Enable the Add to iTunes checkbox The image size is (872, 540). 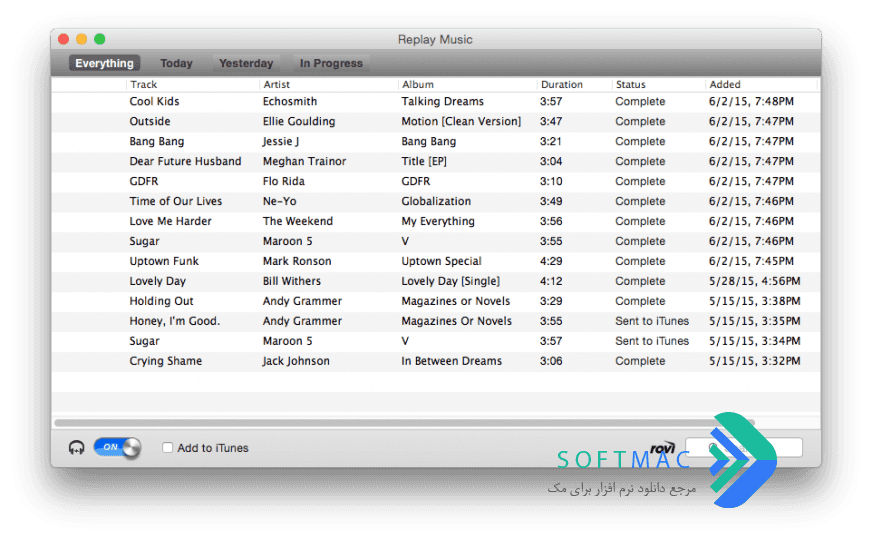coord(167,448)
